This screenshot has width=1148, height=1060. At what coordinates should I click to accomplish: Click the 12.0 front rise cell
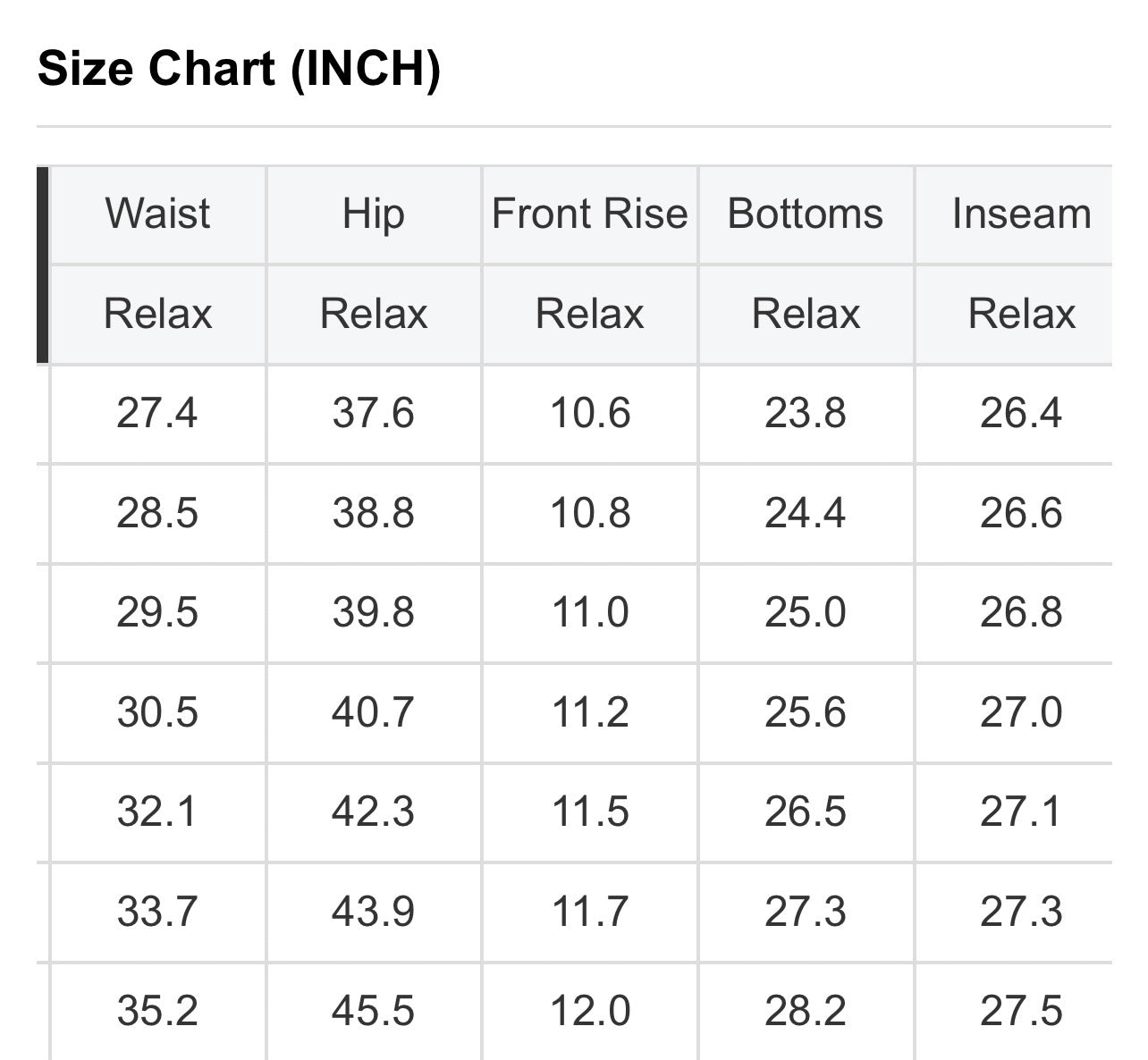pos(590,1011)
